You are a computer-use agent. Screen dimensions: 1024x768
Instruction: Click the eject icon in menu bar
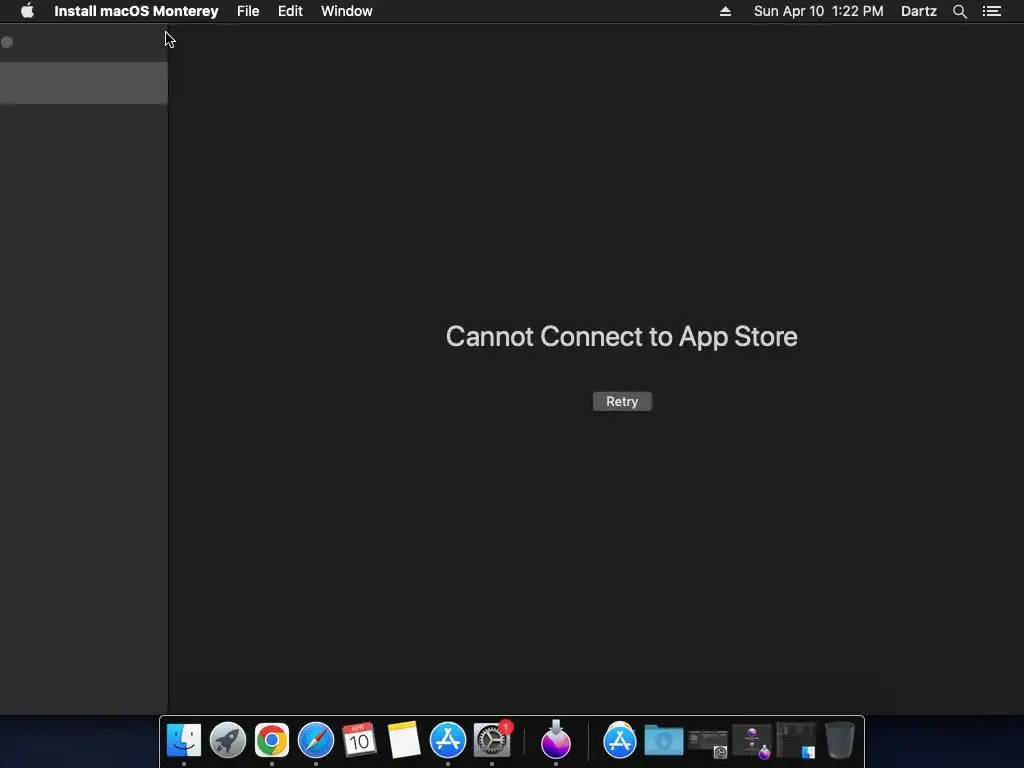click(725, 11)
